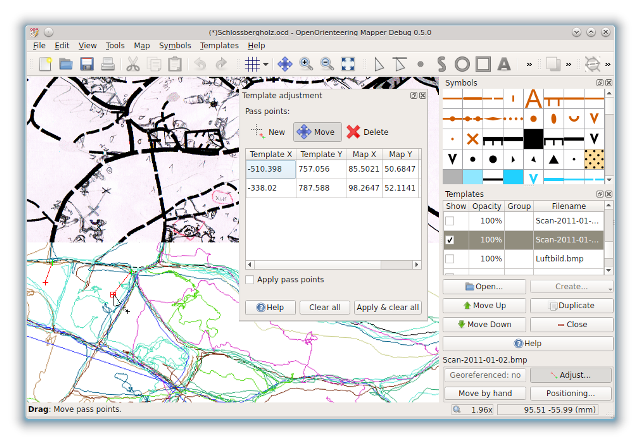Click the Delete pass point tool
Screen dimensions: 640x444
click(367, 132)
